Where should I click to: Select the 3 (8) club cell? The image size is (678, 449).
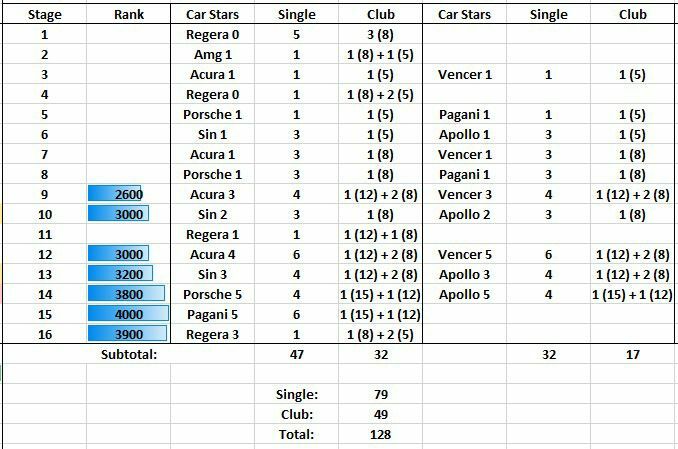[380, 35]
